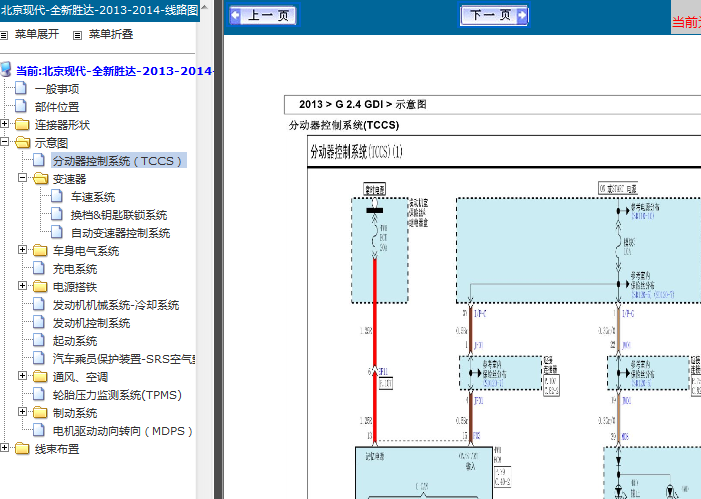701x499 pixels.
Task: Go to next page with 下一页 button
Action: coord(494,15)
